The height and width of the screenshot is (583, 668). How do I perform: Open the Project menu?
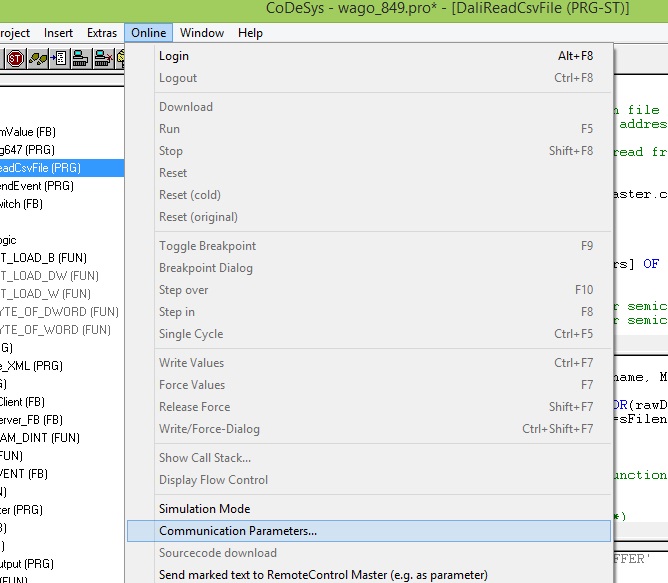click(14, 33)
